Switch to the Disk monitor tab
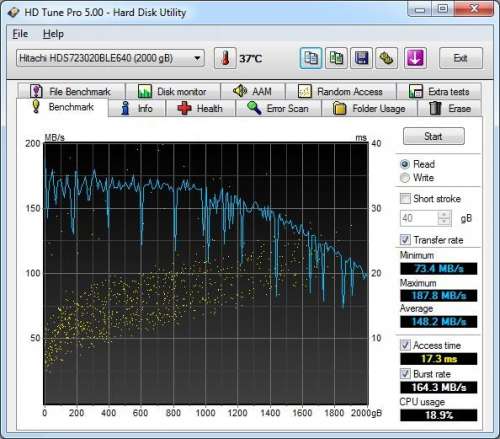The height and width of the screenshot is (439, 500). (x=172, y=91)
